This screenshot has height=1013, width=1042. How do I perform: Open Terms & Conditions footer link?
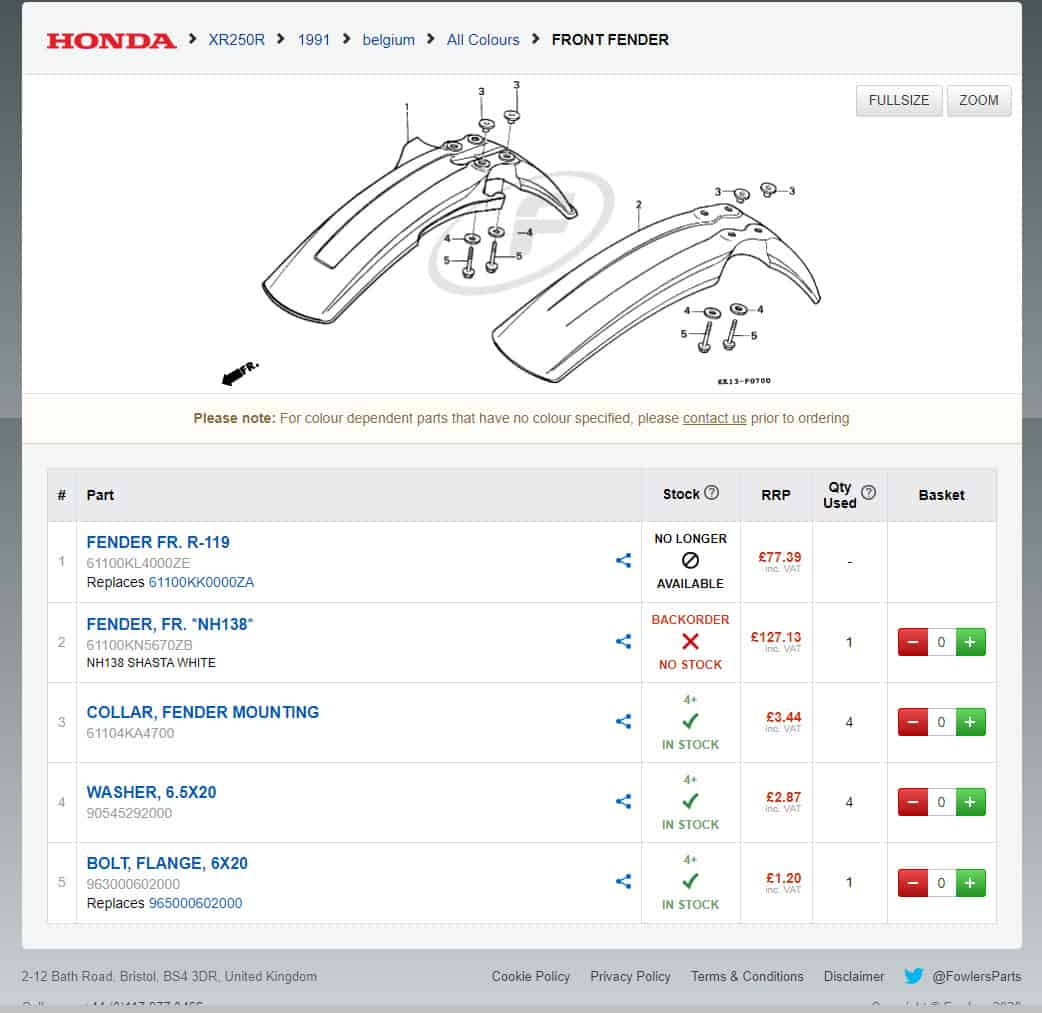[747, 976]
